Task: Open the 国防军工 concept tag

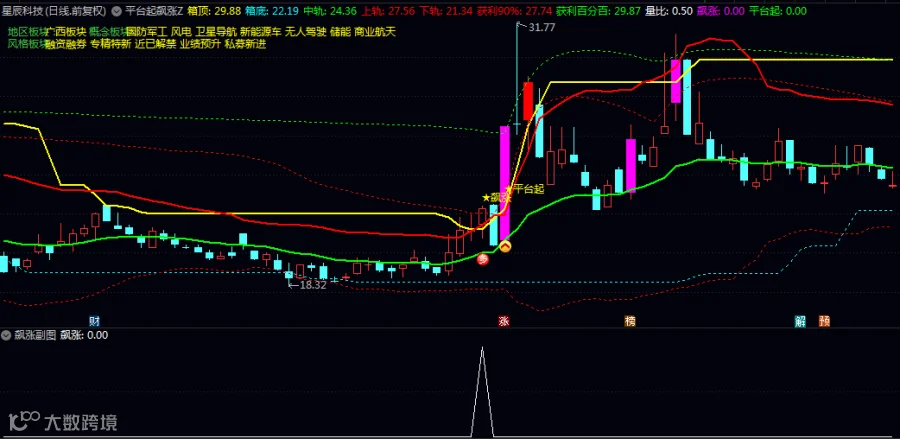Action: (x=145, y=32)
